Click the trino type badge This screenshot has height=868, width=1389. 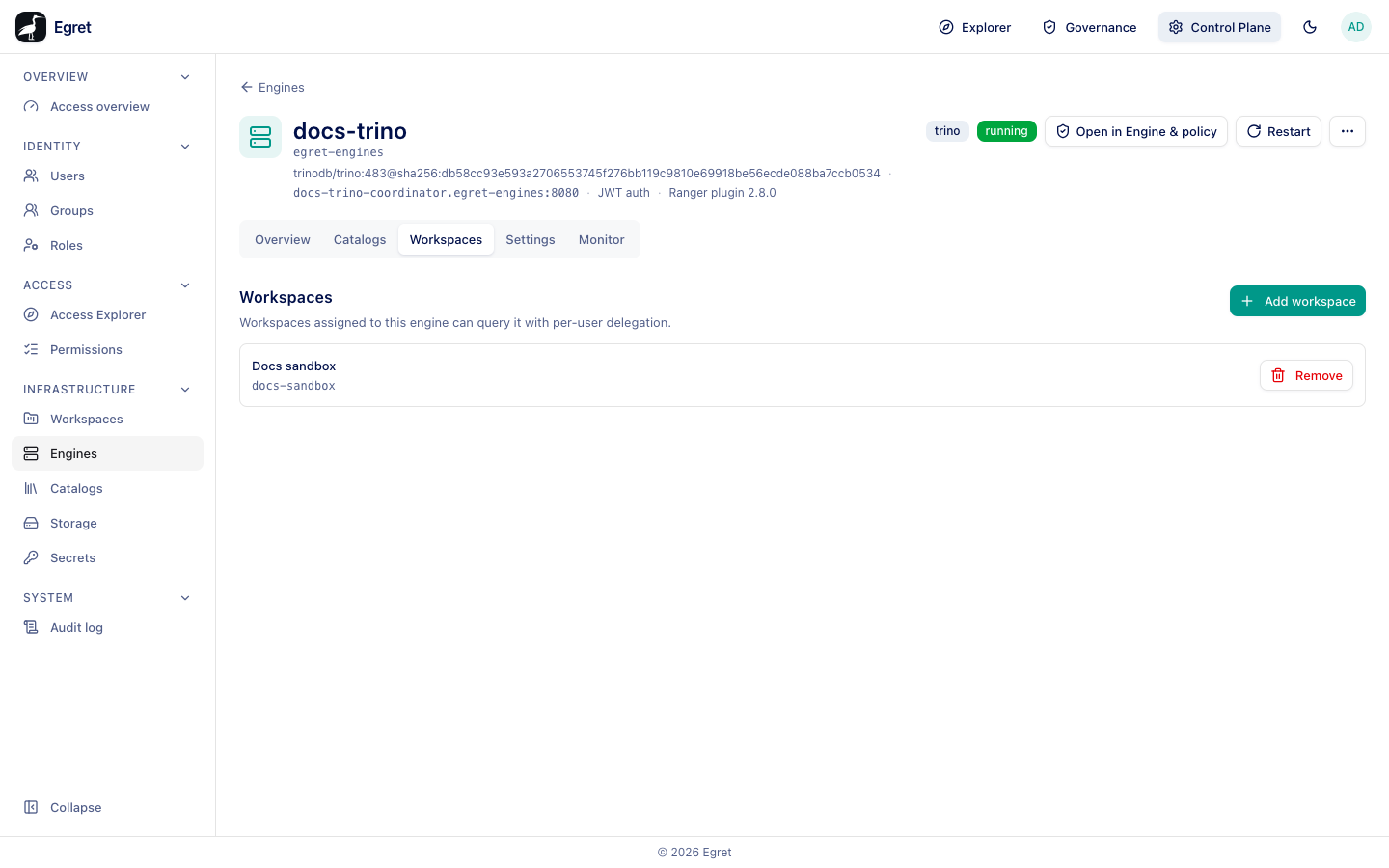point(947,131)
